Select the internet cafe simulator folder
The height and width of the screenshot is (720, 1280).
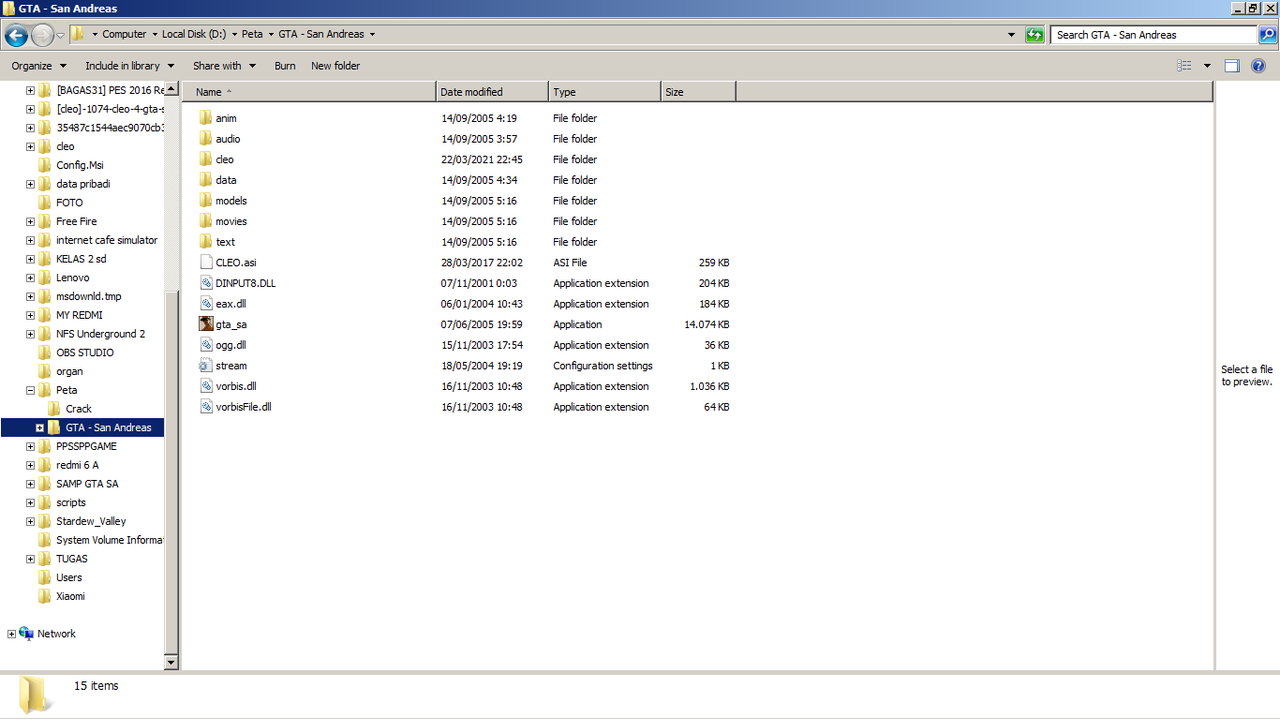pos(107,240)
